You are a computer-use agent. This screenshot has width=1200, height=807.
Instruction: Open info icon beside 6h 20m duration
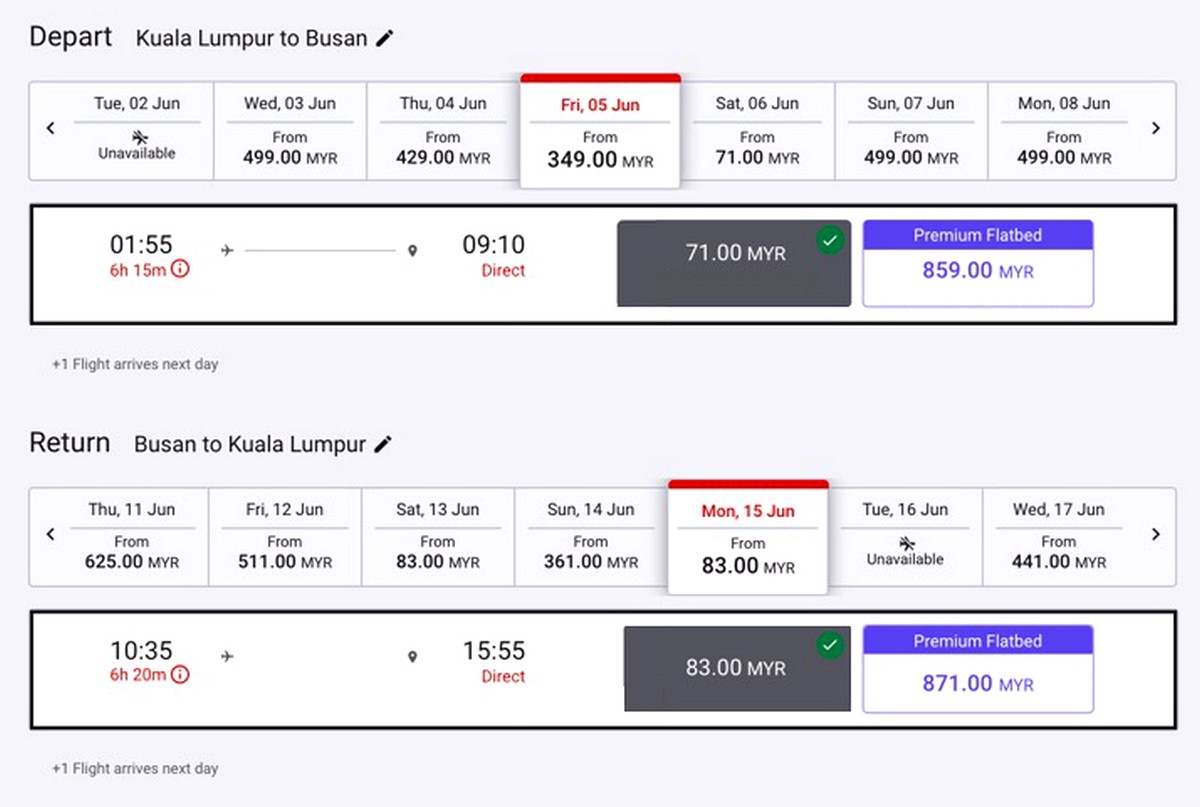180,675
